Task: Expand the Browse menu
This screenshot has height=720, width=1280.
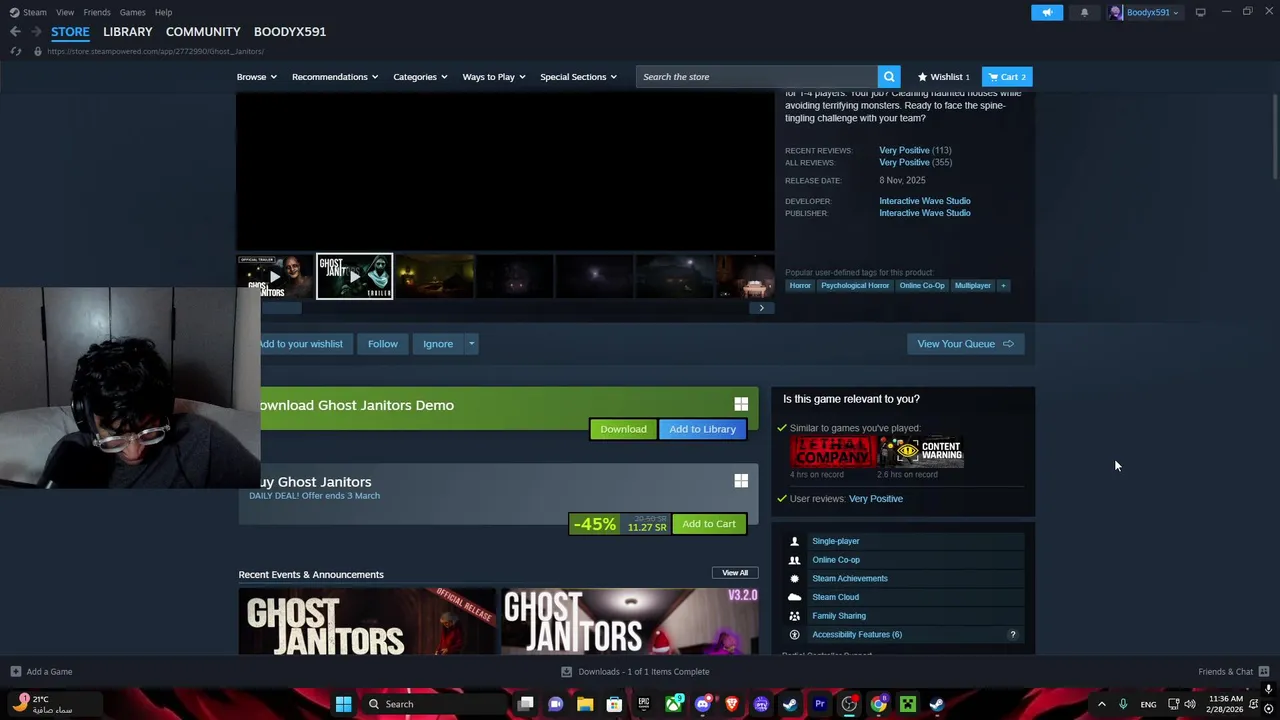Action: tap(257, 77)
